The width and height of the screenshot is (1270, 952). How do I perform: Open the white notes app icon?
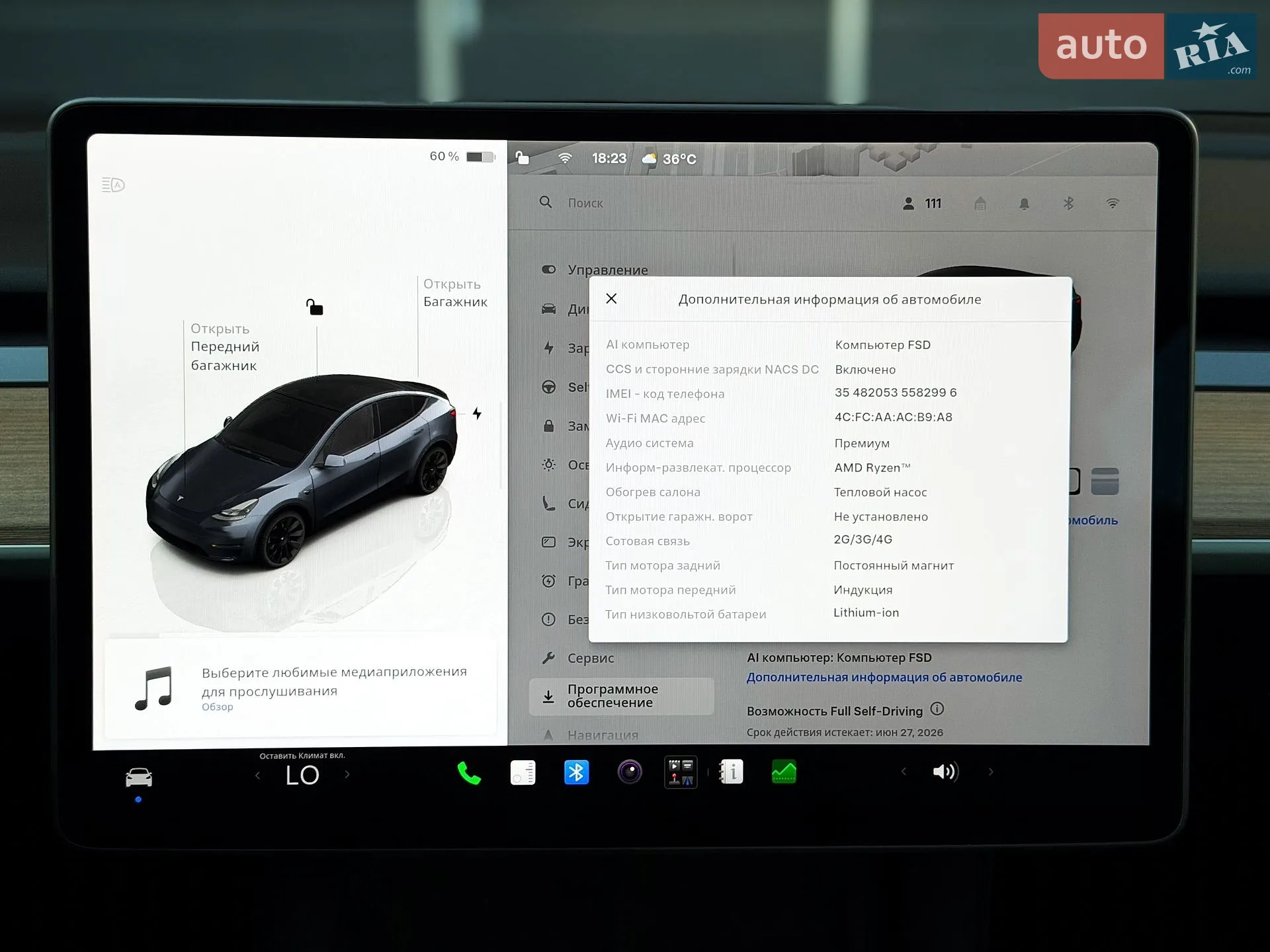tap(523, 772)
